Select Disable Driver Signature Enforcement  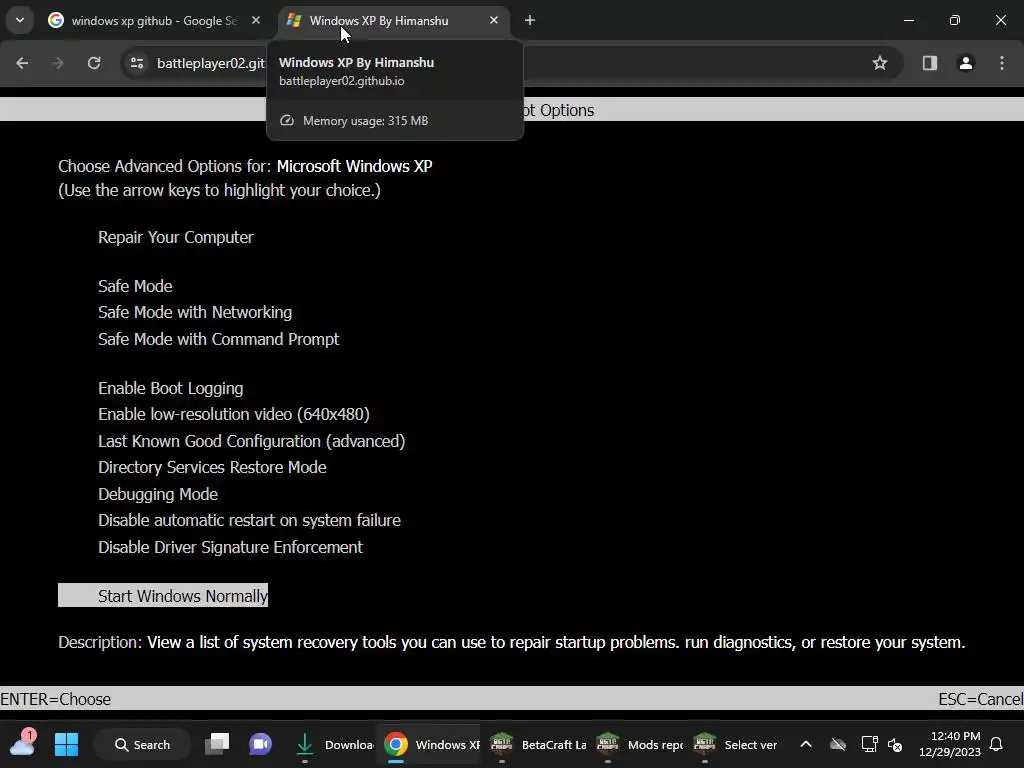coord(231,547)
